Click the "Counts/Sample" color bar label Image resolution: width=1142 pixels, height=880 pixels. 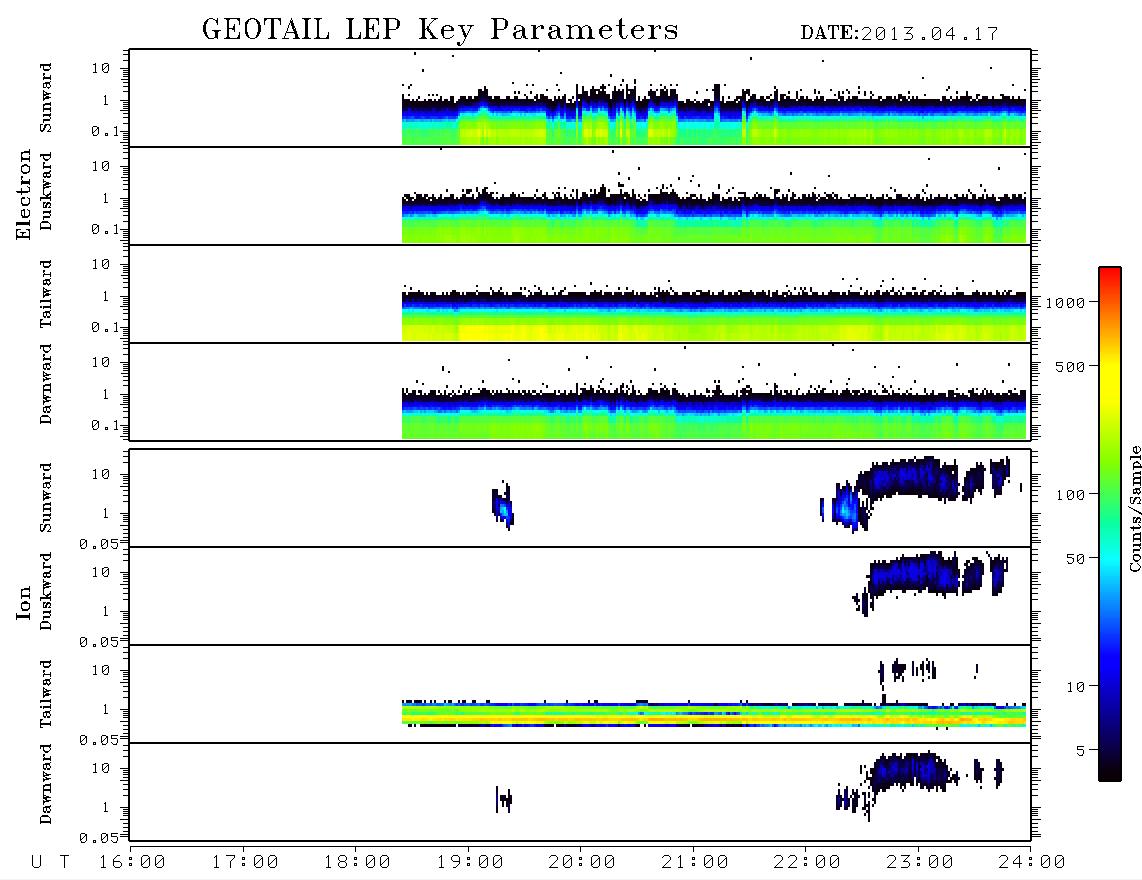1134,508
